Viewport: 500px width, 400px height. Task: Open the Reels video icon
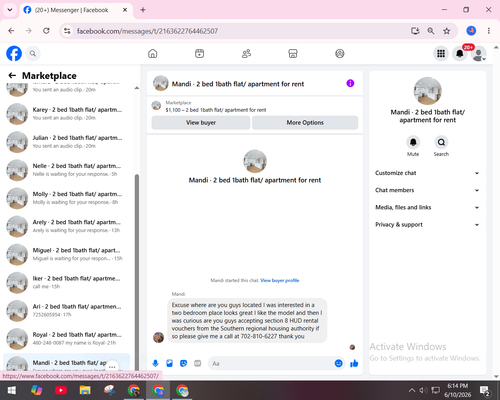[x=199, y=53]
